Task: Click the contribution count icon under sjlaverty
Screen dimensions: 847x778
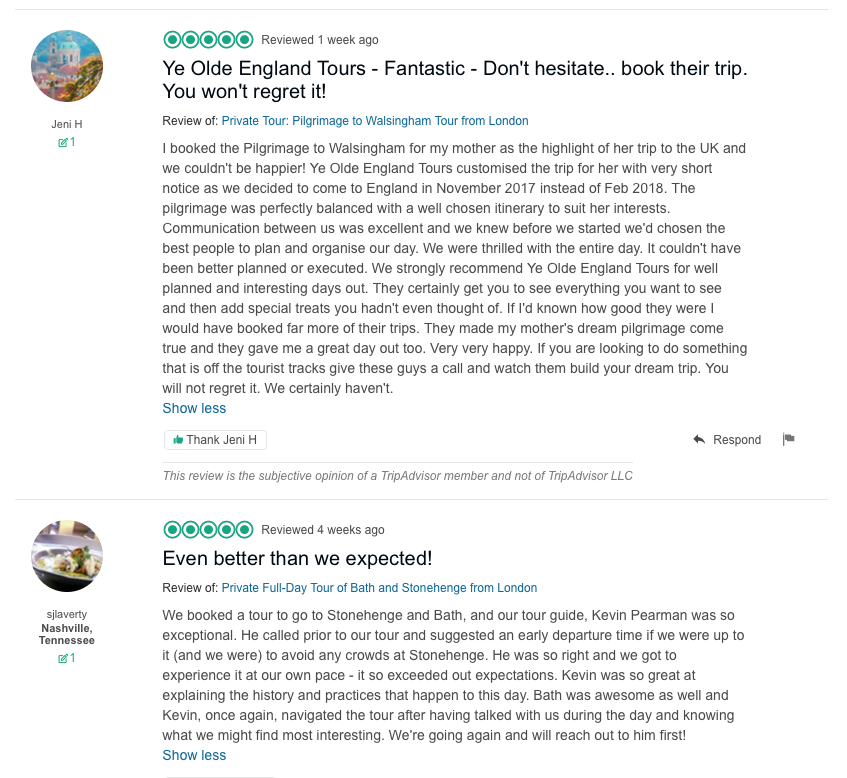Action: 63,658
